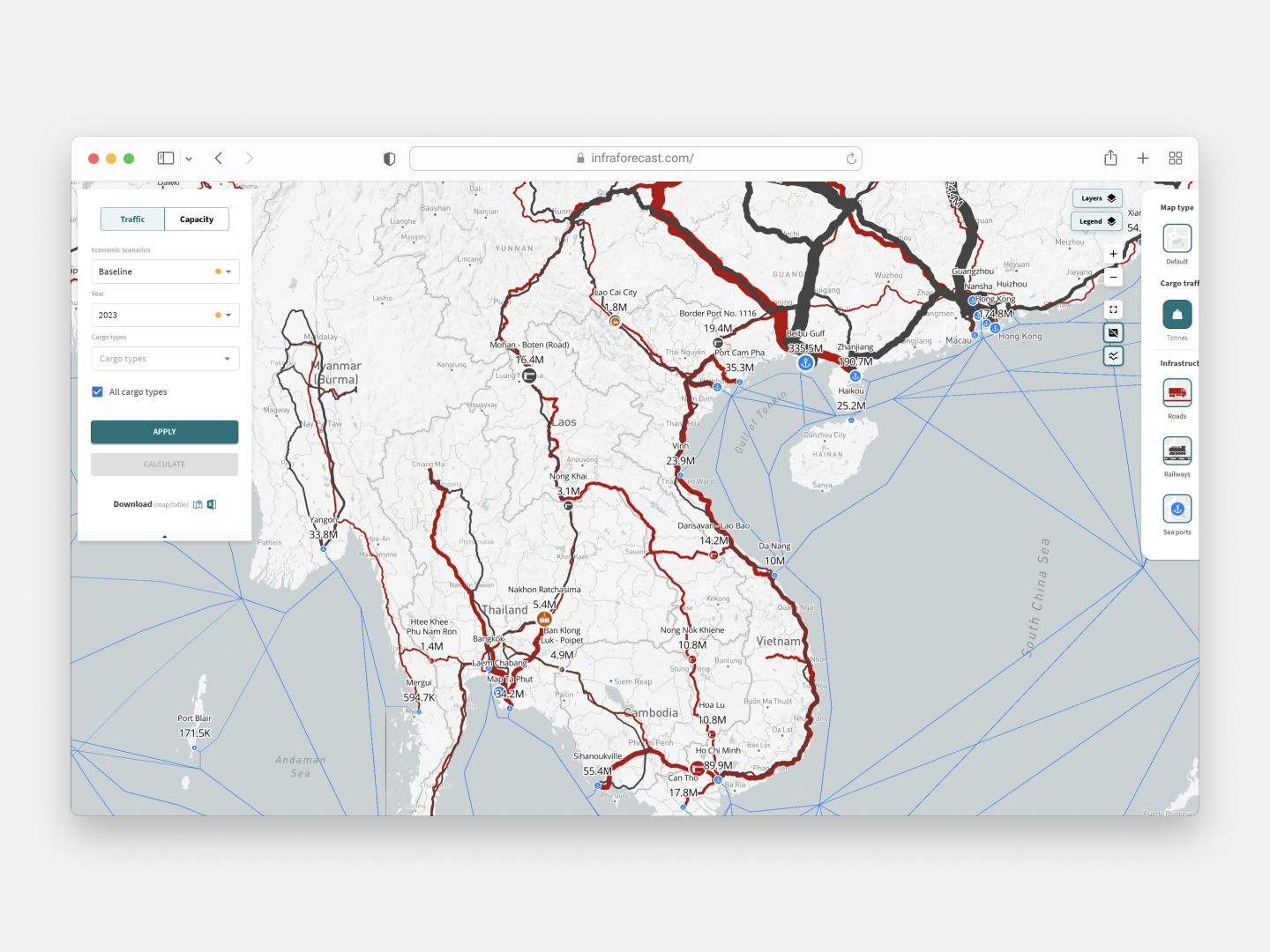The image size is (1270, 952).
Task: Toggle the Sea ports layer
Action: [1177, 509]
